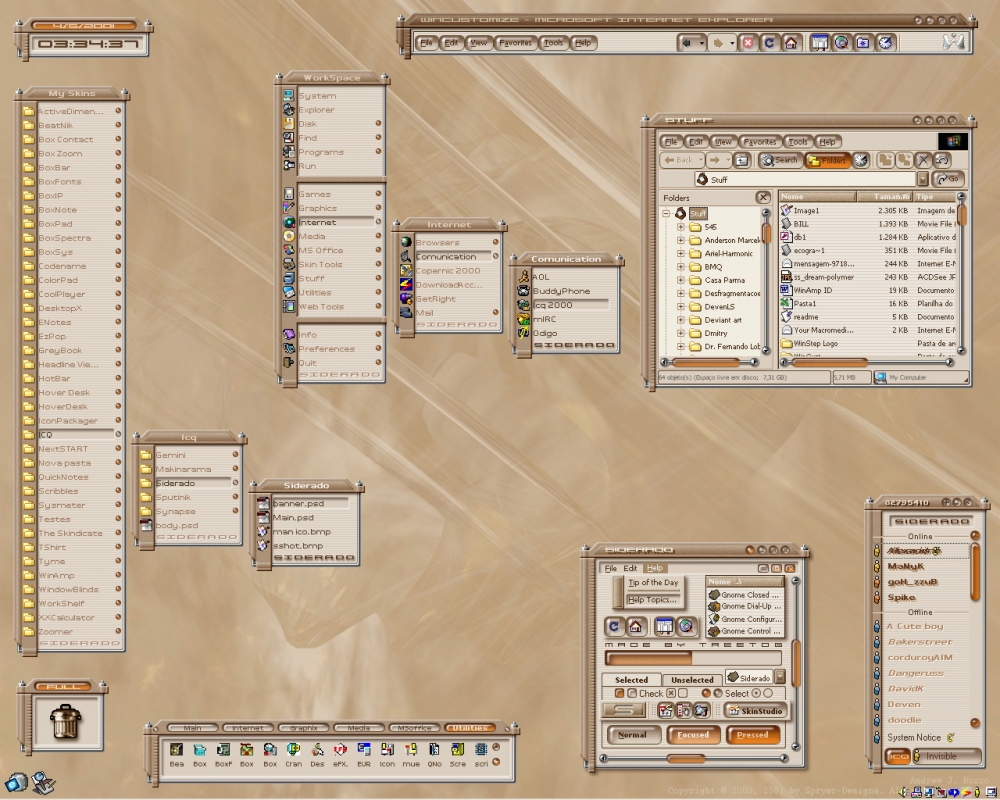This screenshot has width=1000, height=800.
Task: Click the globe search icon in Siderado window
Action: [686, 626]
